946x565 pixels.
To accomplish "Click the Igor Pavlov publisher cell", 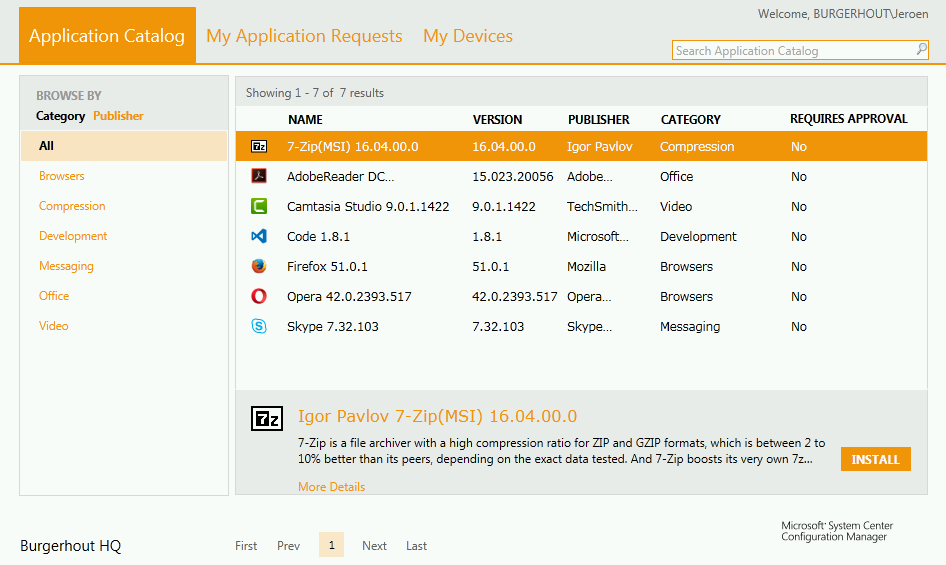I will [x=600, y=146].
